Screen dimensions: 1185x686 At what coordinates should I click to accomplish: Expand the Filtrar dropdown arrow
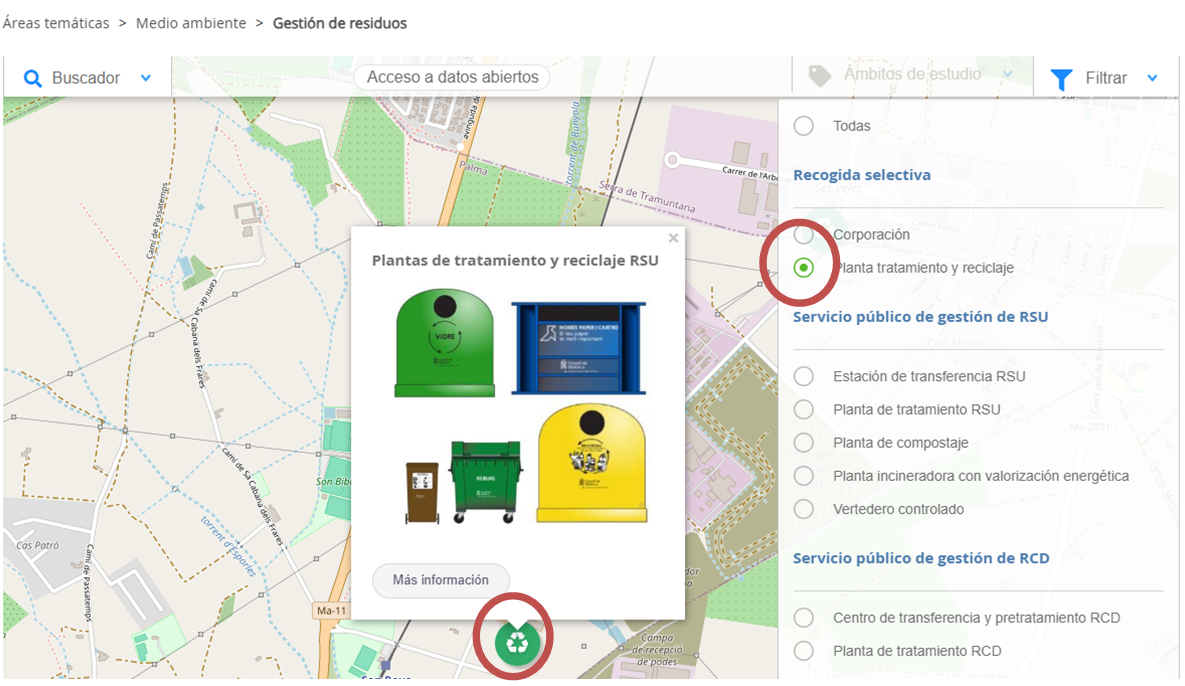point(1153,78)
